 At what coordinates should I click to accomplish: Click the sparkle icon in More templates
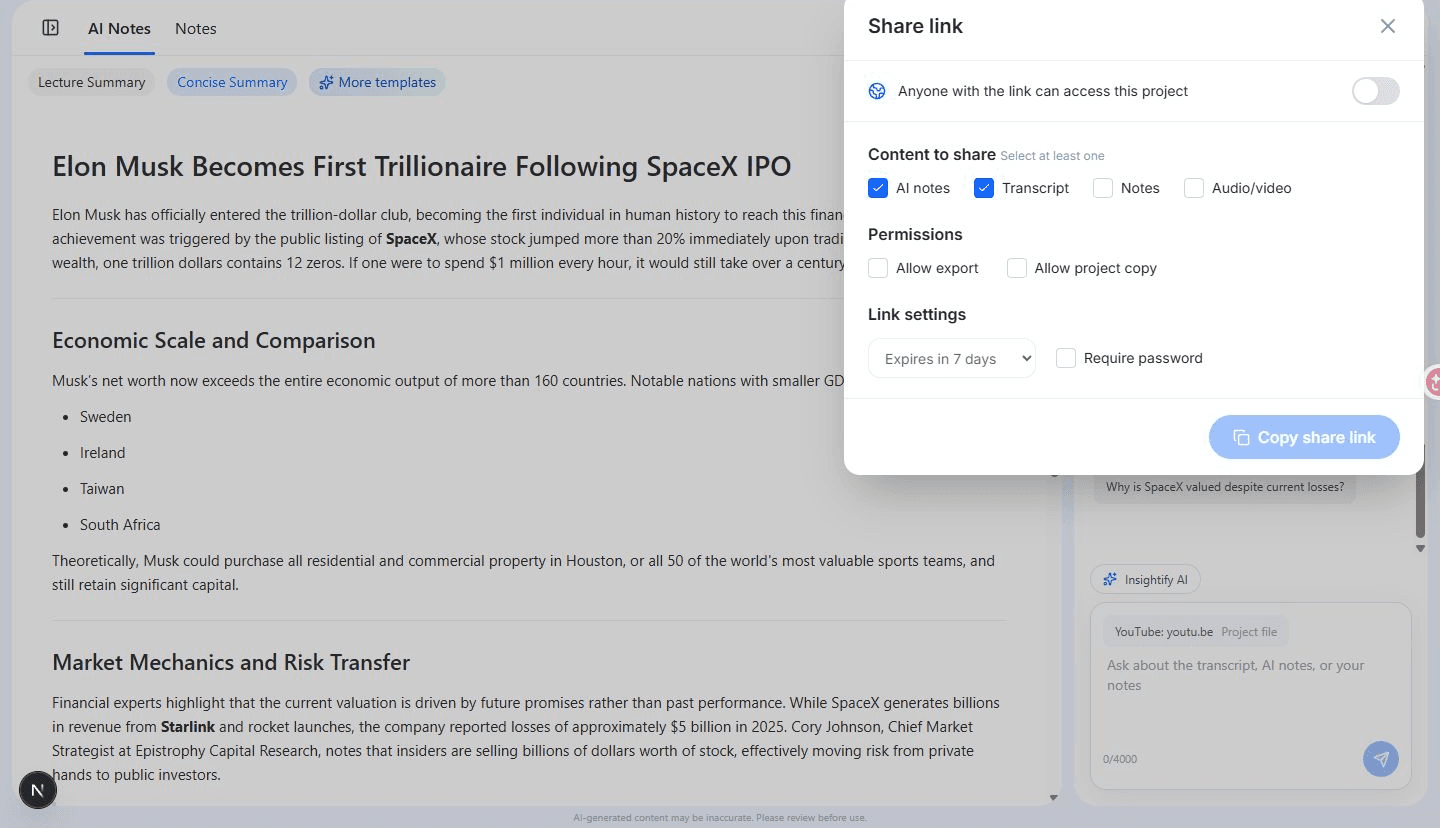pos(326,82)
